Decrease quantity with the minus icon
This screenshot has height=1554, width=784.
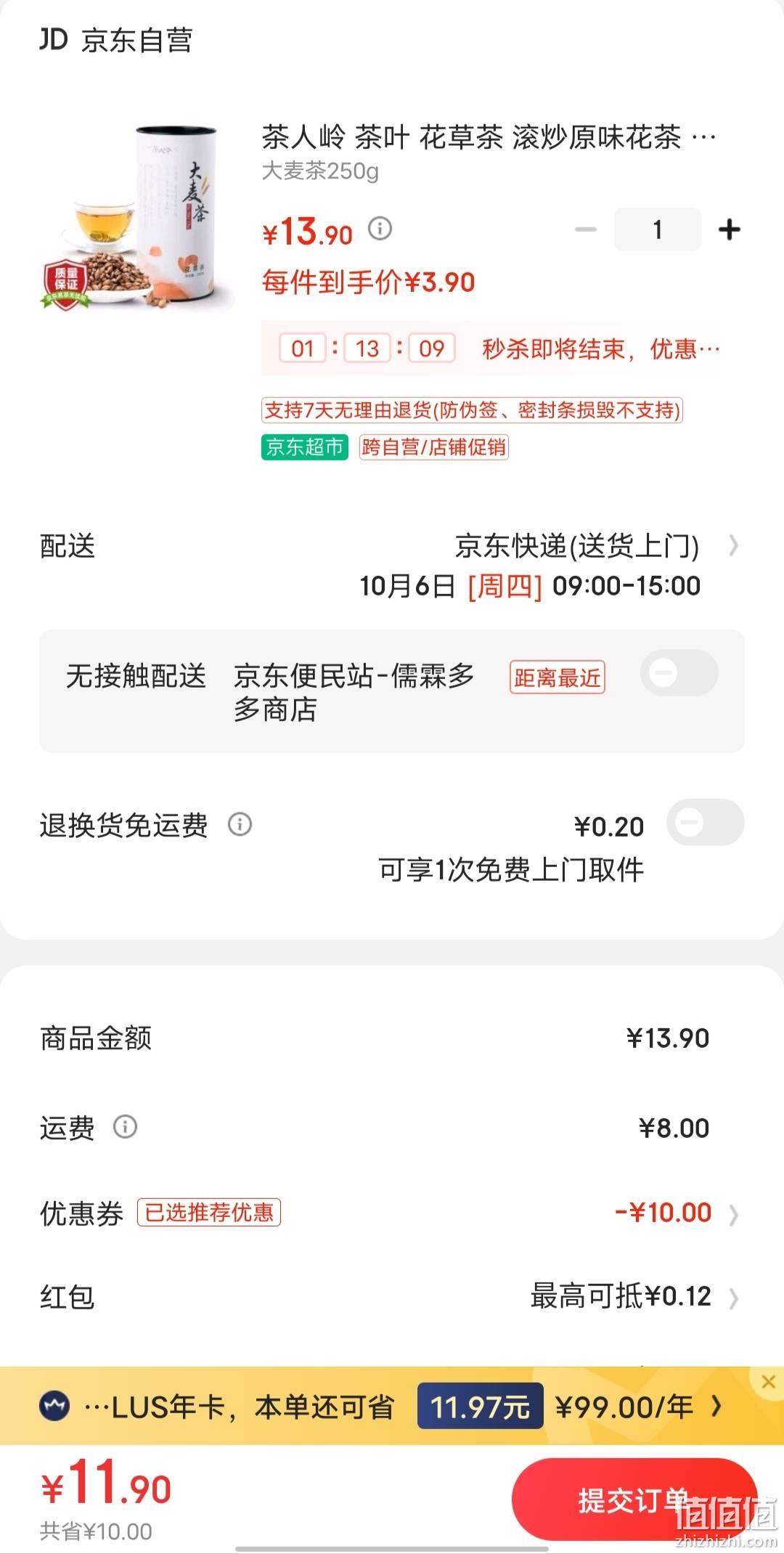pos(585,230)
